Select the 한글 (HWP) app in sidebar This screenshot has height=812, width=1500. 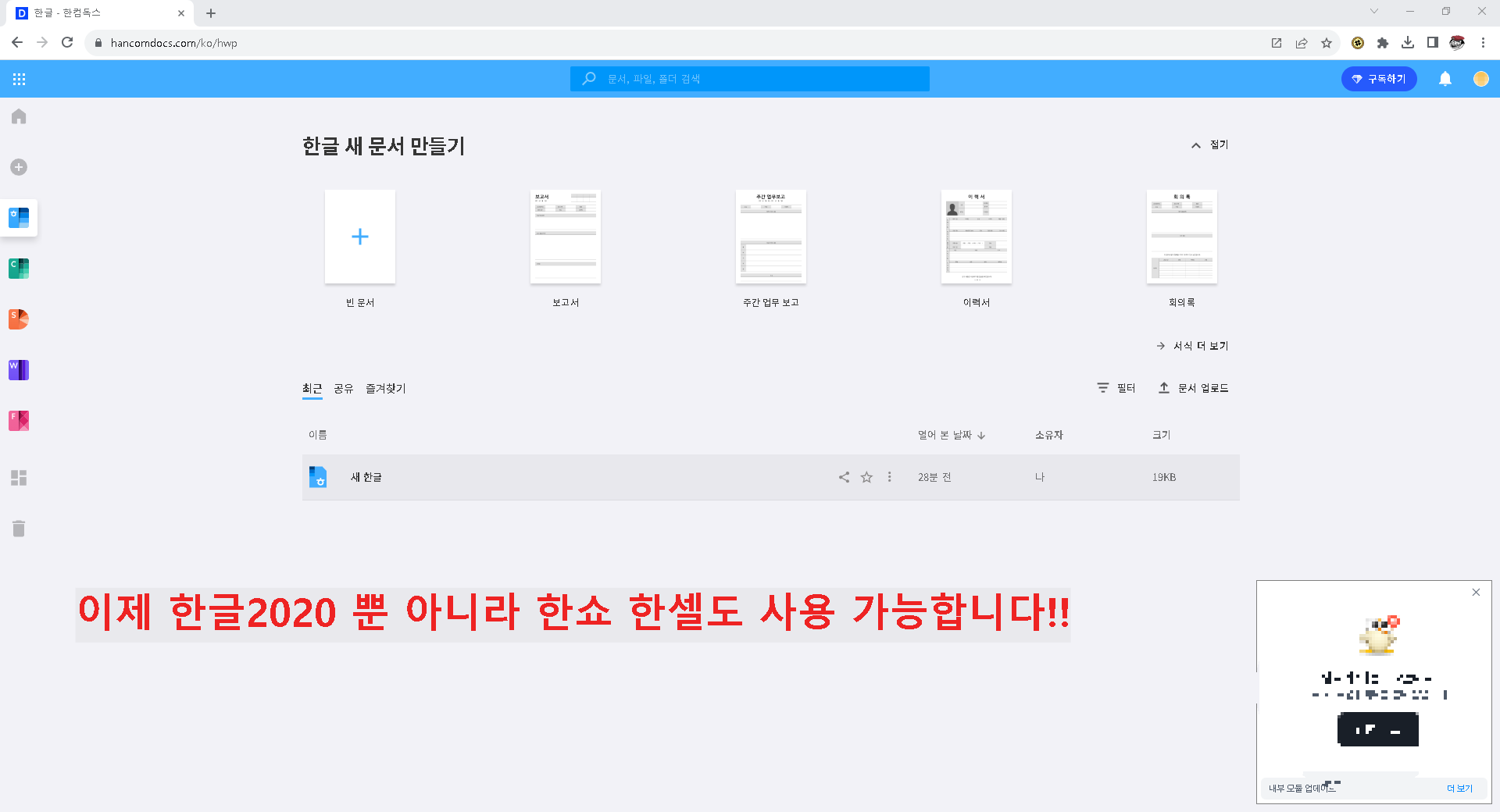coord(19,218)
